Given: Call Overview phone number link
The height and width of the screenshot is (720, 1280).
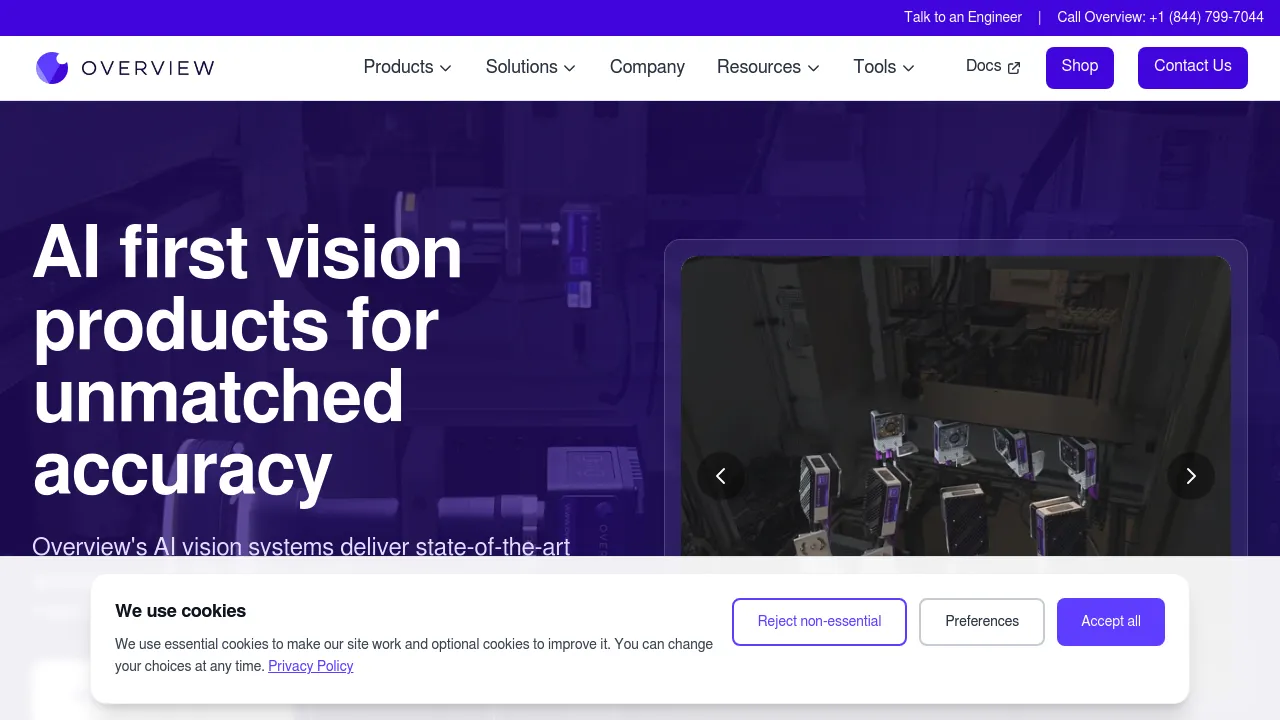Looking at the screenshot, I should pos(1160,17).
